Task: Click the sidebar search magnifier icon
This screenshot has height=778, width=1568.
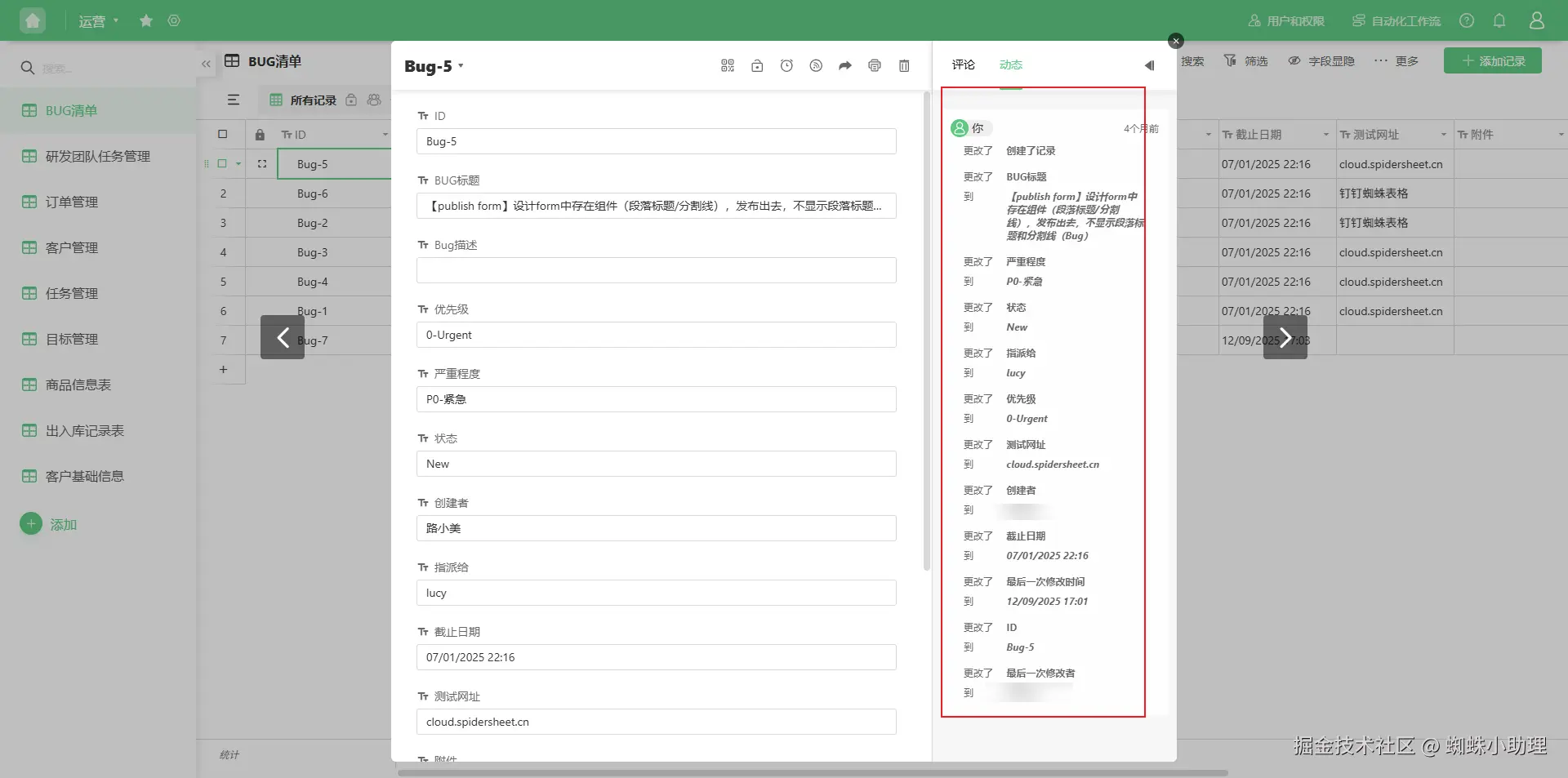Action: [x=28, y=68]
